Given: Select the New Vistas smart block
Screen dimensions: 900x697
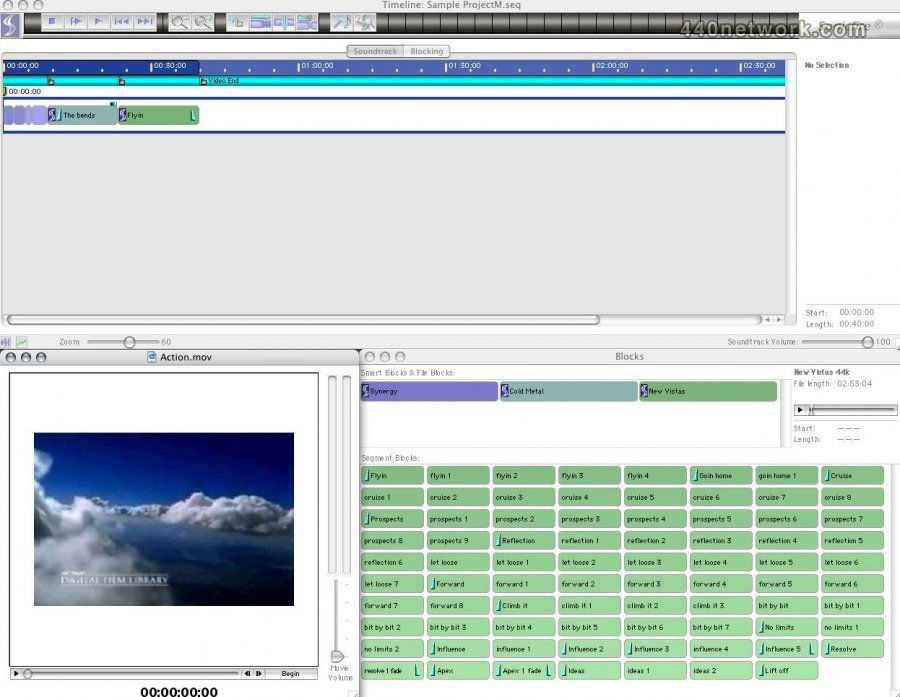Looking at the screenshot, I should pyautogui.click(x=708, y=391).
